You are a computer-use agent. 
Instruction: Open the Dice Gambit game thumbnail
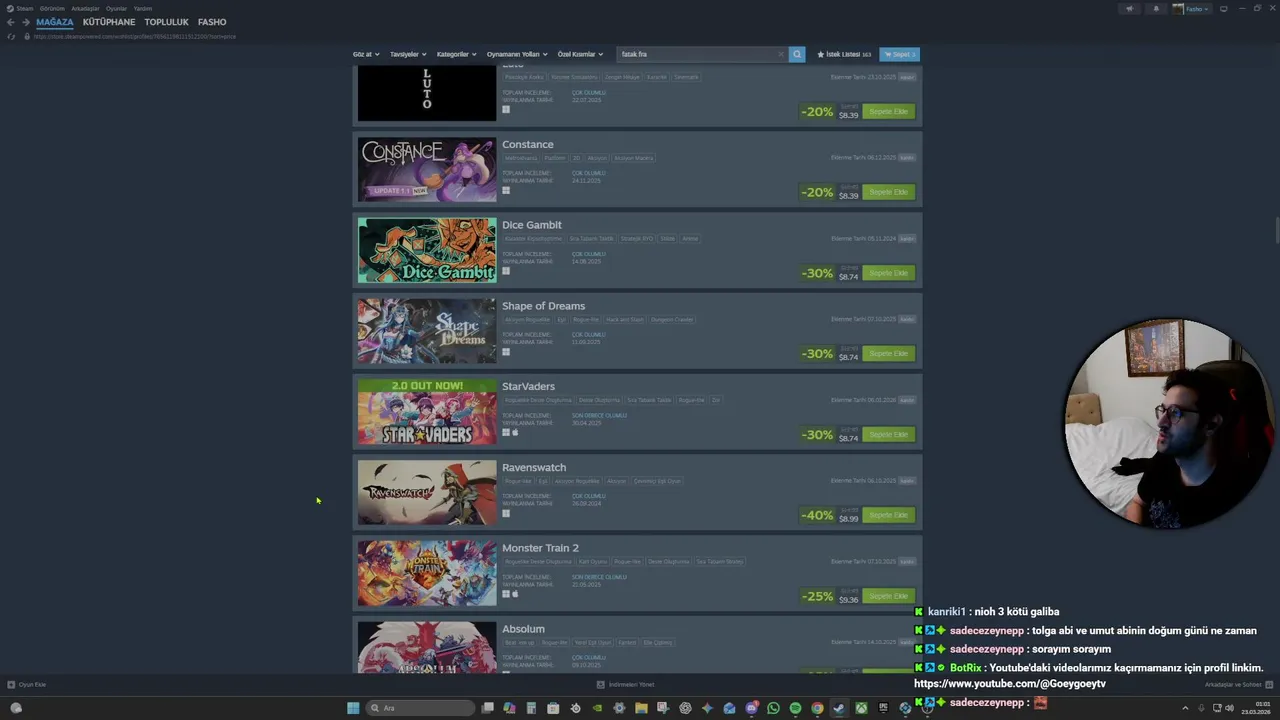(x=427, y=250)
